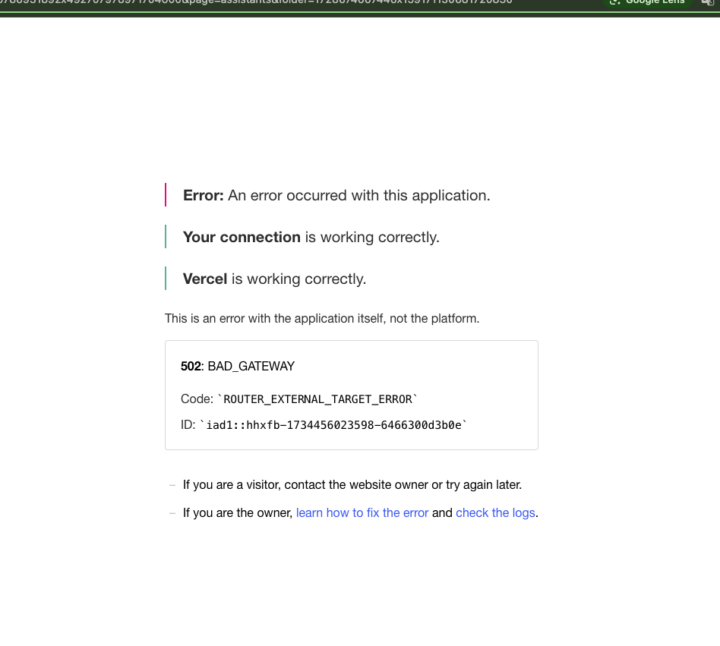The image size is (720, 646).
Task: Open the 'check the logs' link
Action: [495, 512]
